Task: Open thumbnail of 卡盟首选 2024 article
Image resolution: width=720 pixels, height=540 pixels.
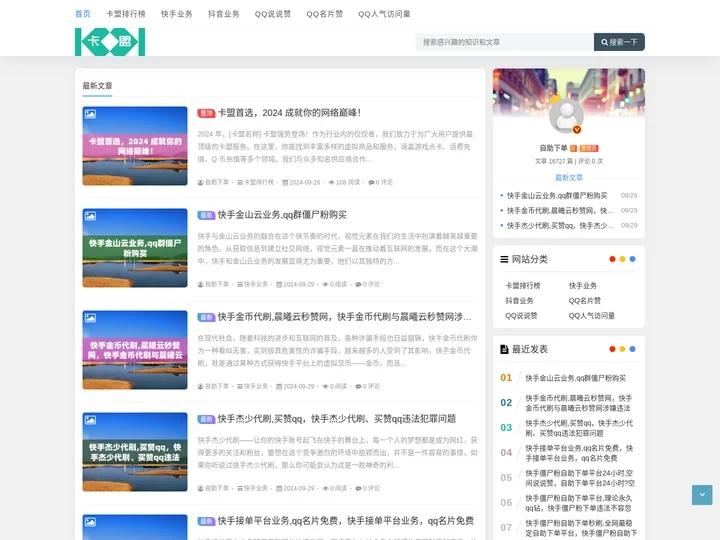Action: coord(135,146)
